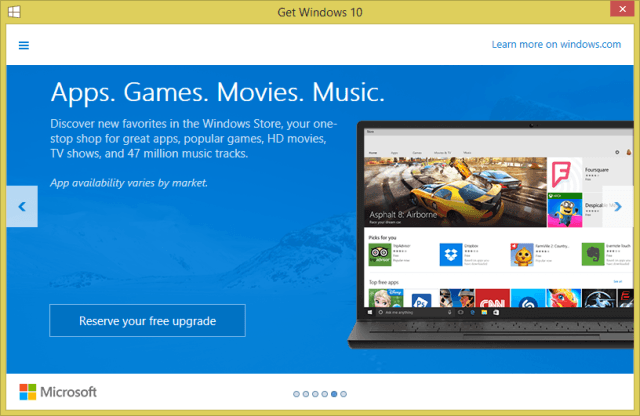This screenshot has height=416, width=640.
Task: Jump to the fourth pagination dot
Action: click(325, 394)
